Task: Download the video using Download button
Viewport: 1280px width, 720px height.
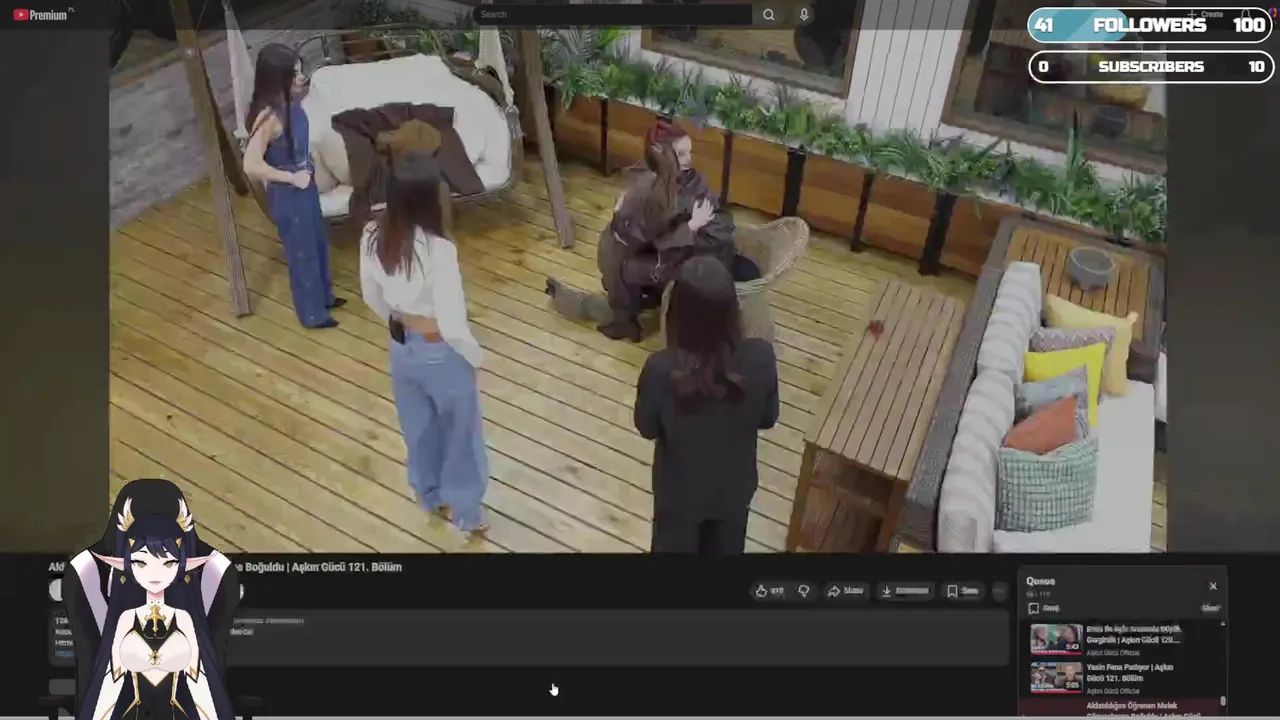Action: pyautogui.click(x=906, y=591)
